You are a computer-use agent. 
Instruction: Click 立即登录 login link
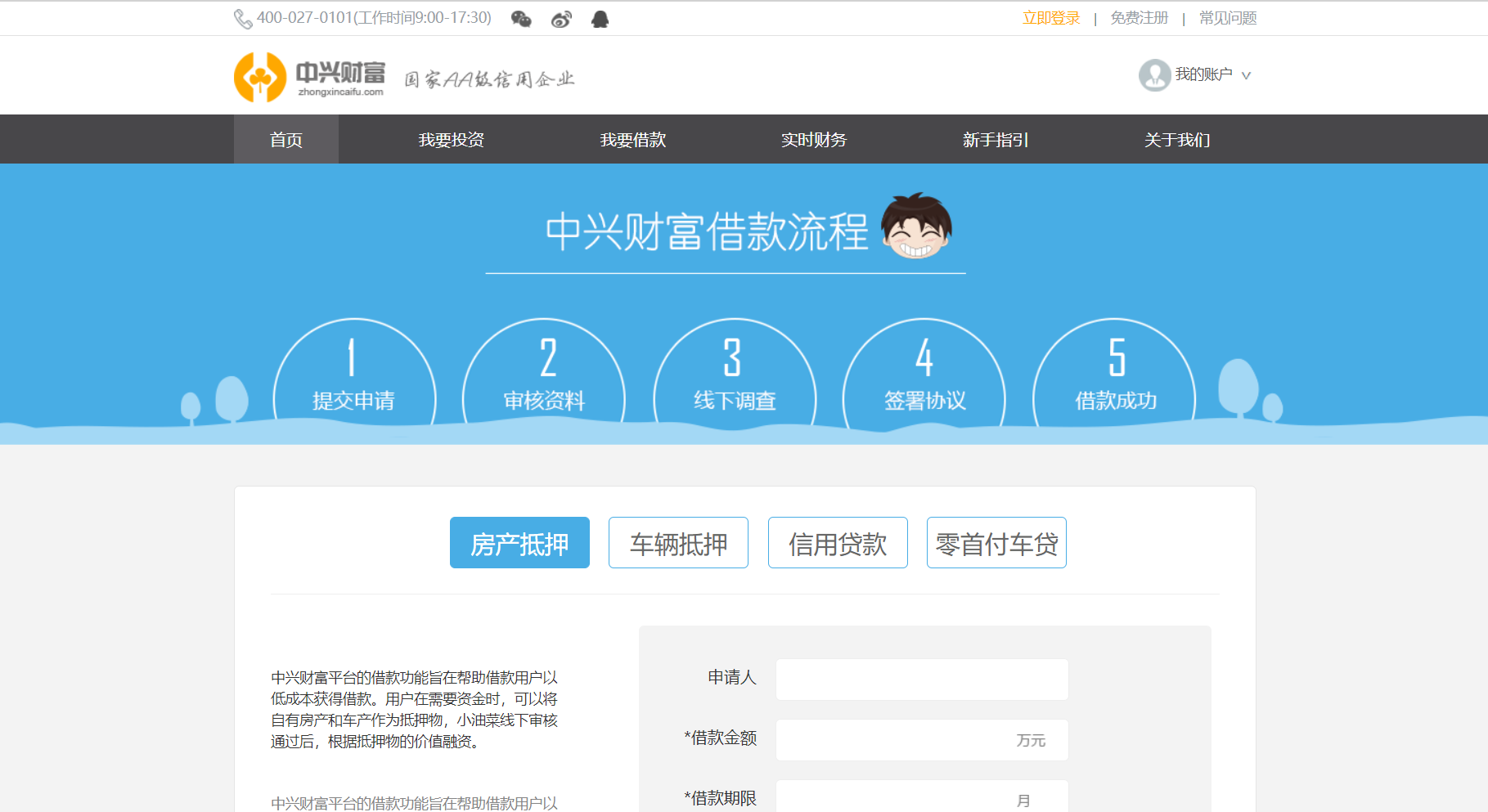click(1051, 18)
